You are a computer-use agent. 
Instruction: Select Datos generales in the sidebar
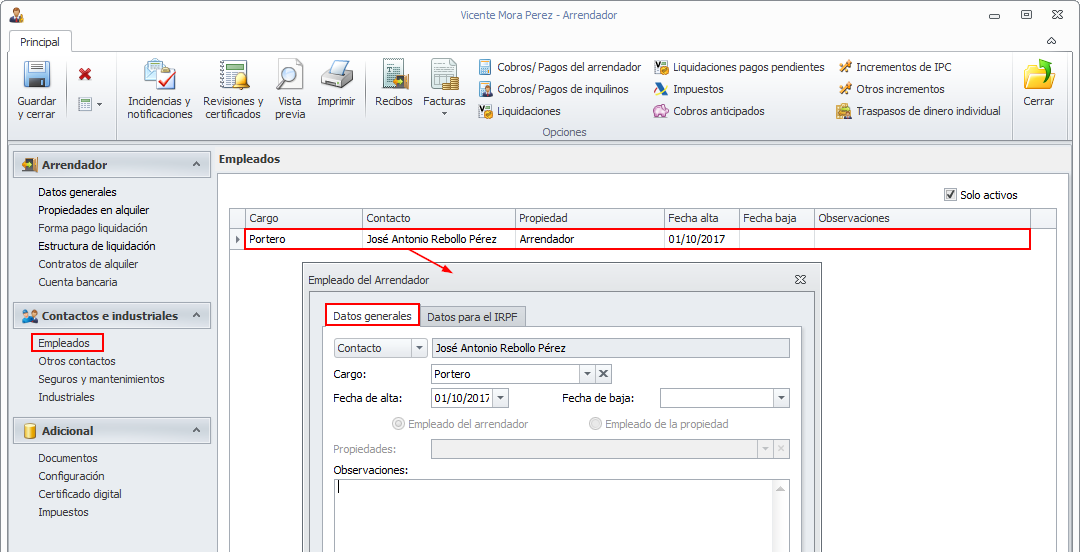pyautogui.click(x=77, y=192)
